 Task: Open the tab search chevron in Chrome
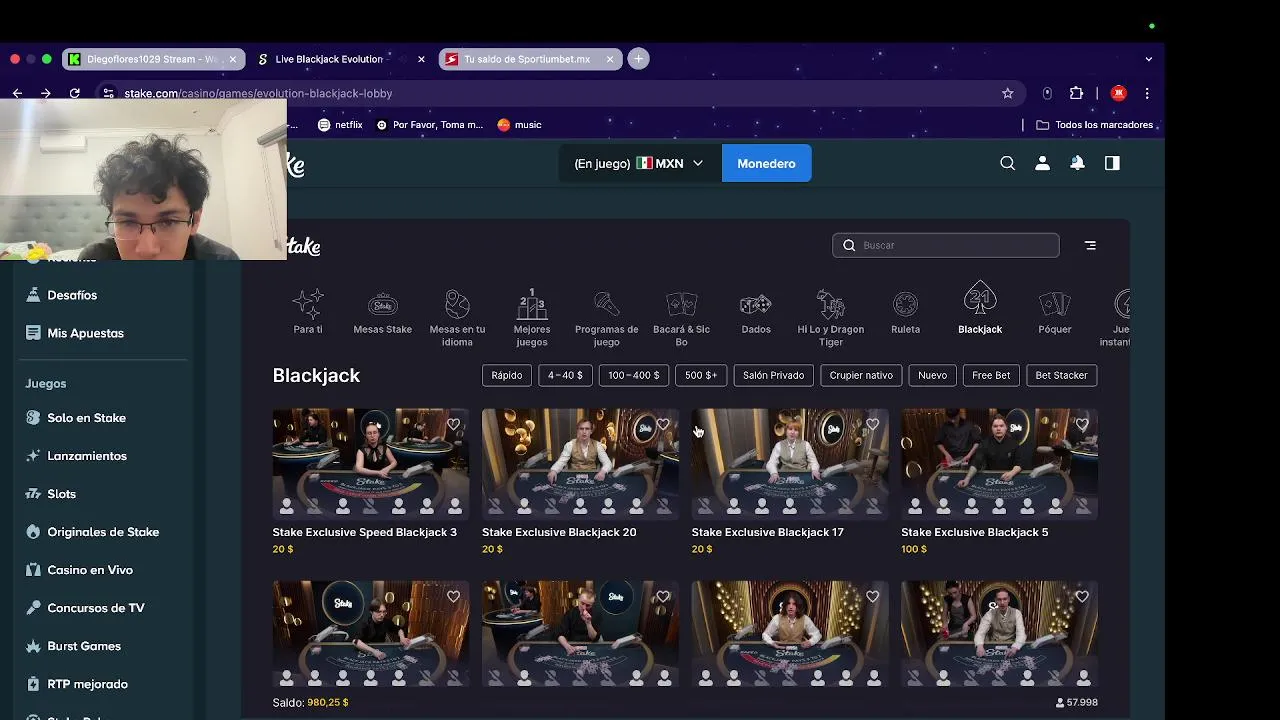click(x=1148, y=59)
